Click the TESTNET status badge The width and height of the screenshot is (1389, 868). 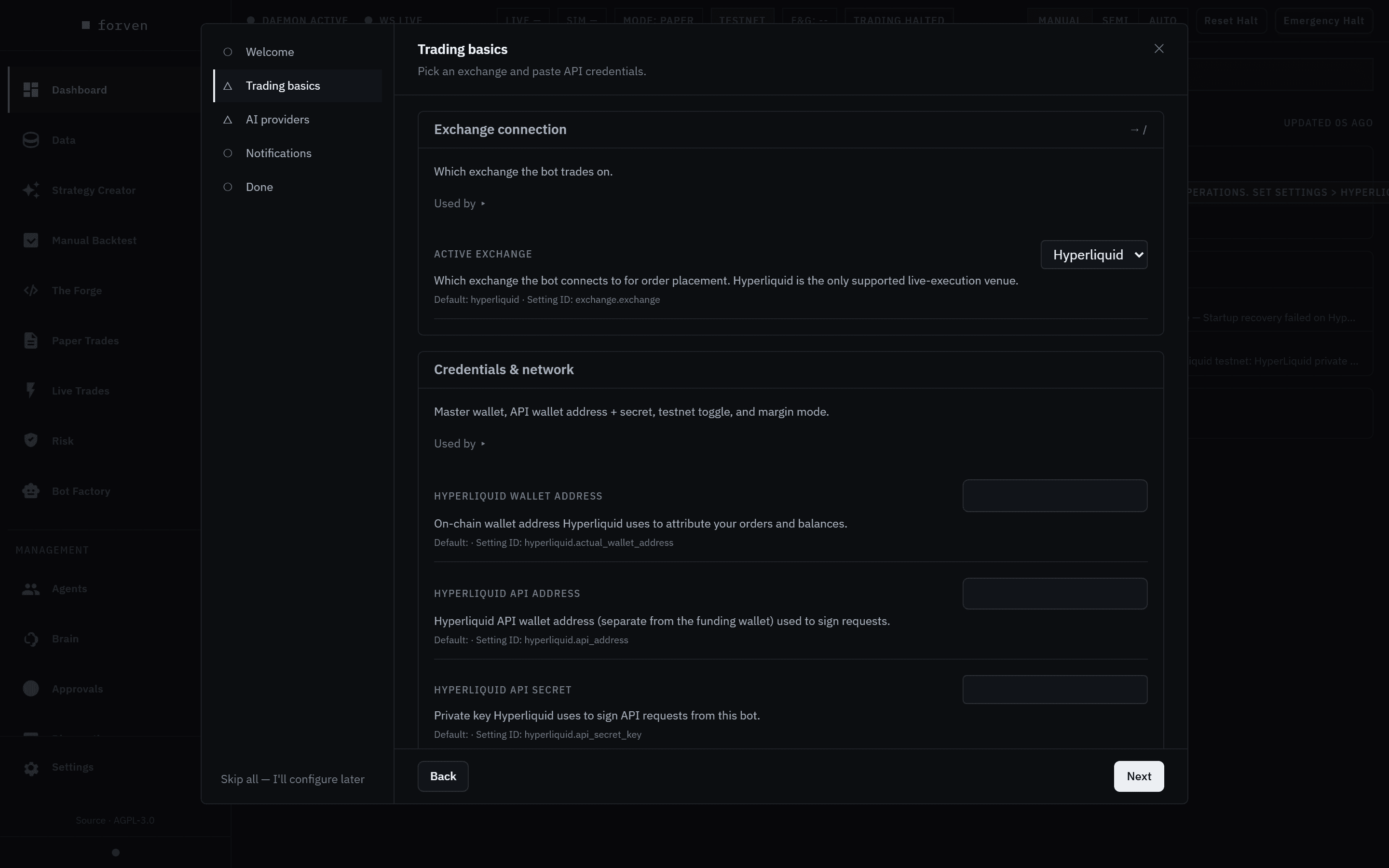[x=742, y=21]
